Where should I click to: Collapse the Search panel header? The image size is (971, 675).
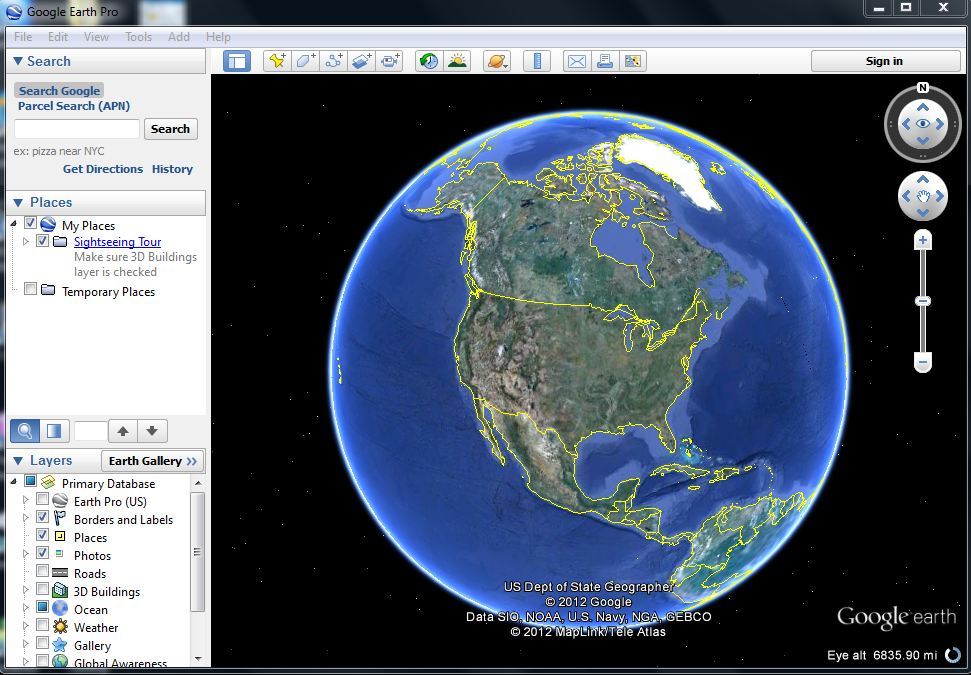coord(18,61)
